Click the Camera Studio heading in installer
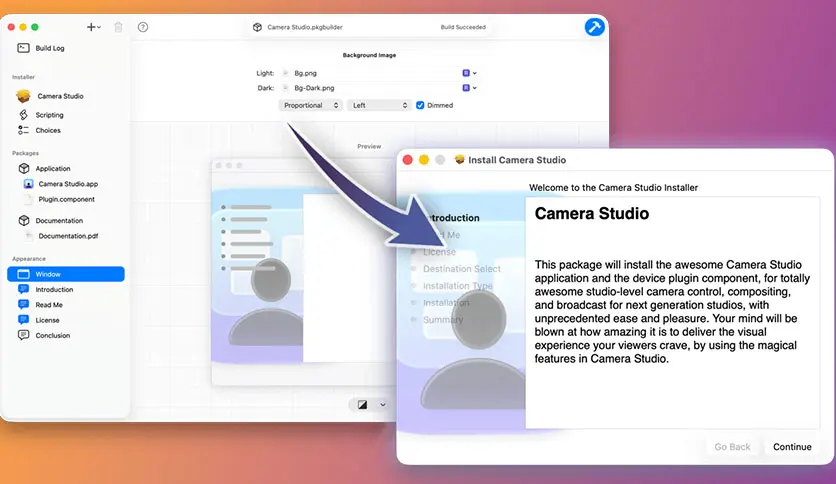Viewport: 836px width, 484px height. (592, 213)
